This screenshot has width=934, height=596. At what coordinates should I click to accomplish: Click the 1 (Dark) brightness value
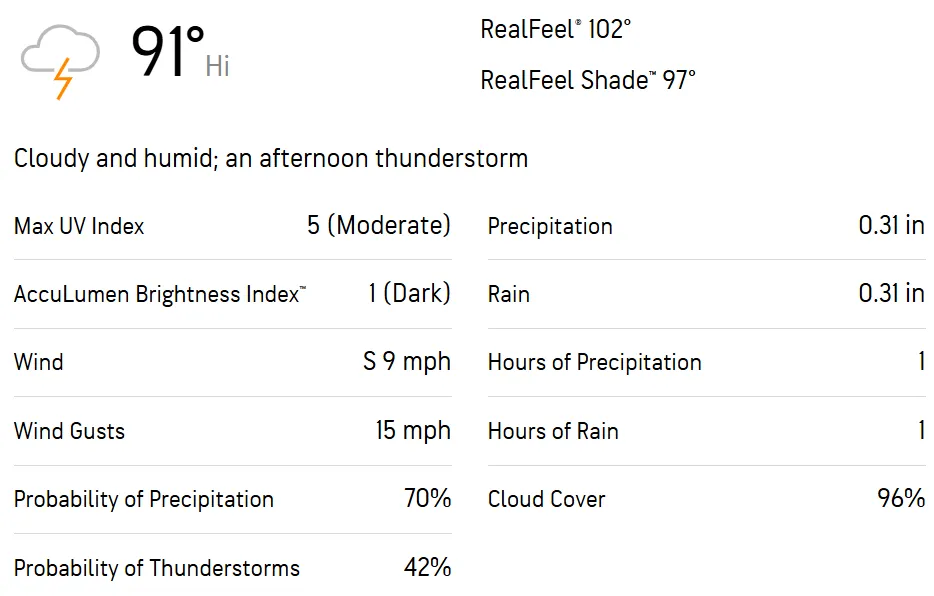click(x=409, y=293)
